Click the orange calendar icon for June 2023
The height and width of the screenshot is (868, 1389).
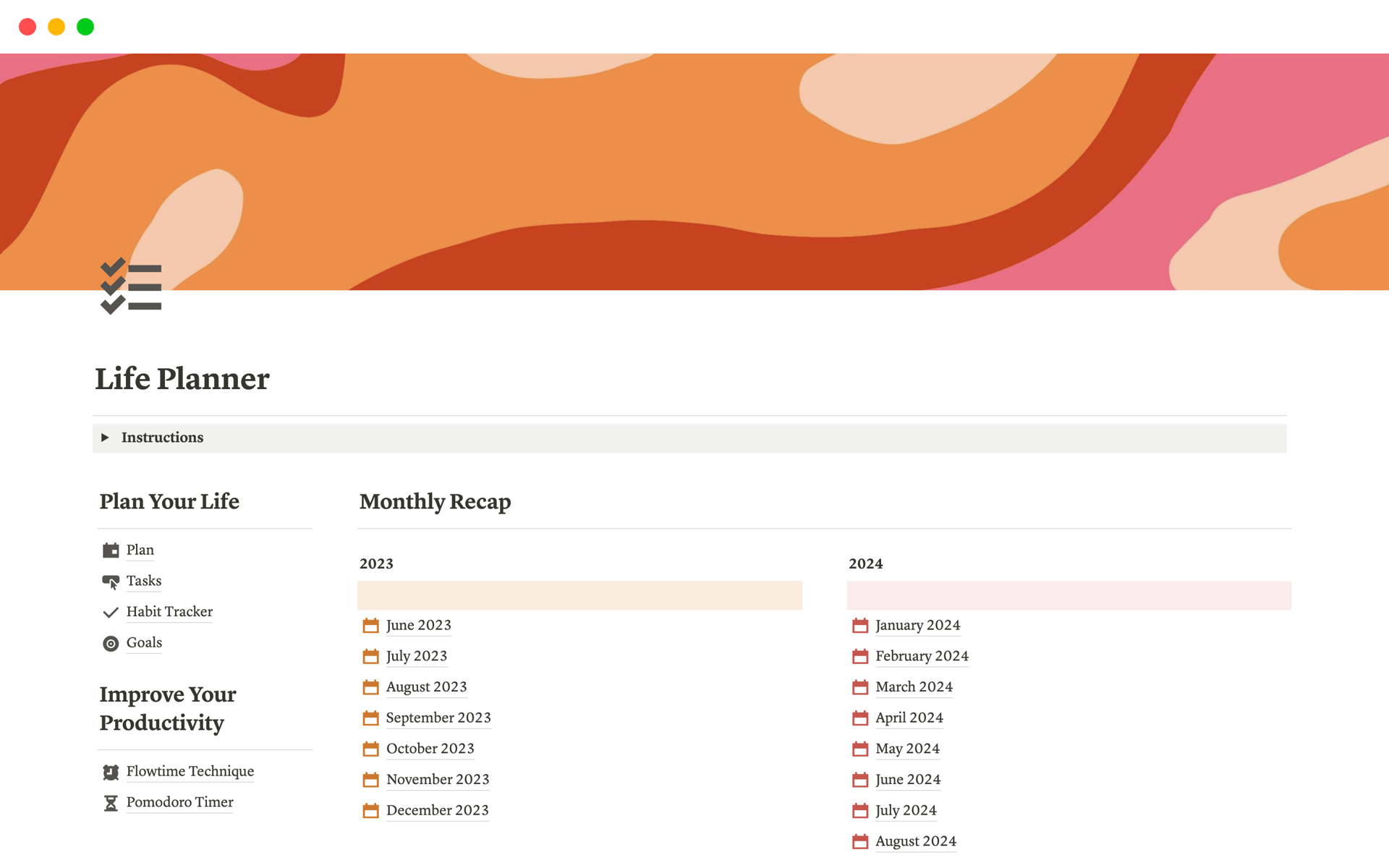tap(370, 626)
